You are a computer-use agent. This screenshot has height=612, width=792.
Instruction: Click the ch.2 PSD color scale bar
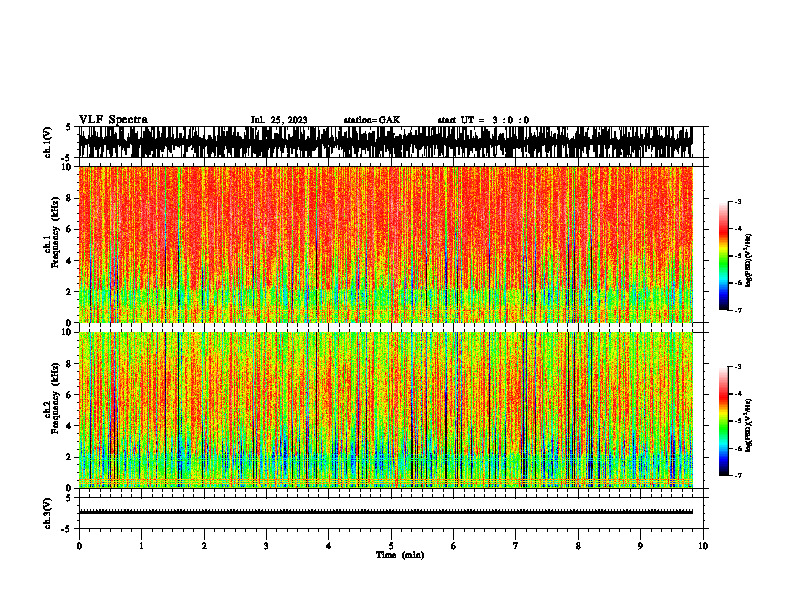724,421
